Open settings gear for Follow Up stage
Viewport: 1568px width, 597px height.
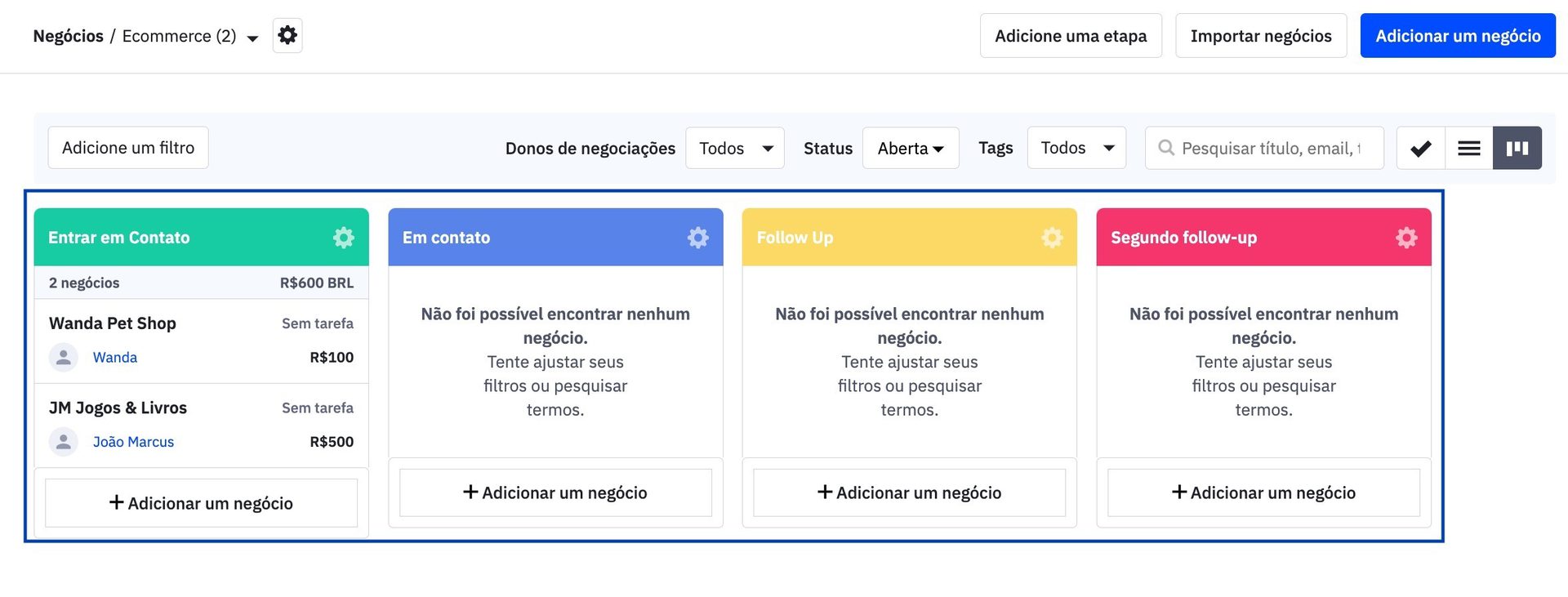click(1052, 238)
